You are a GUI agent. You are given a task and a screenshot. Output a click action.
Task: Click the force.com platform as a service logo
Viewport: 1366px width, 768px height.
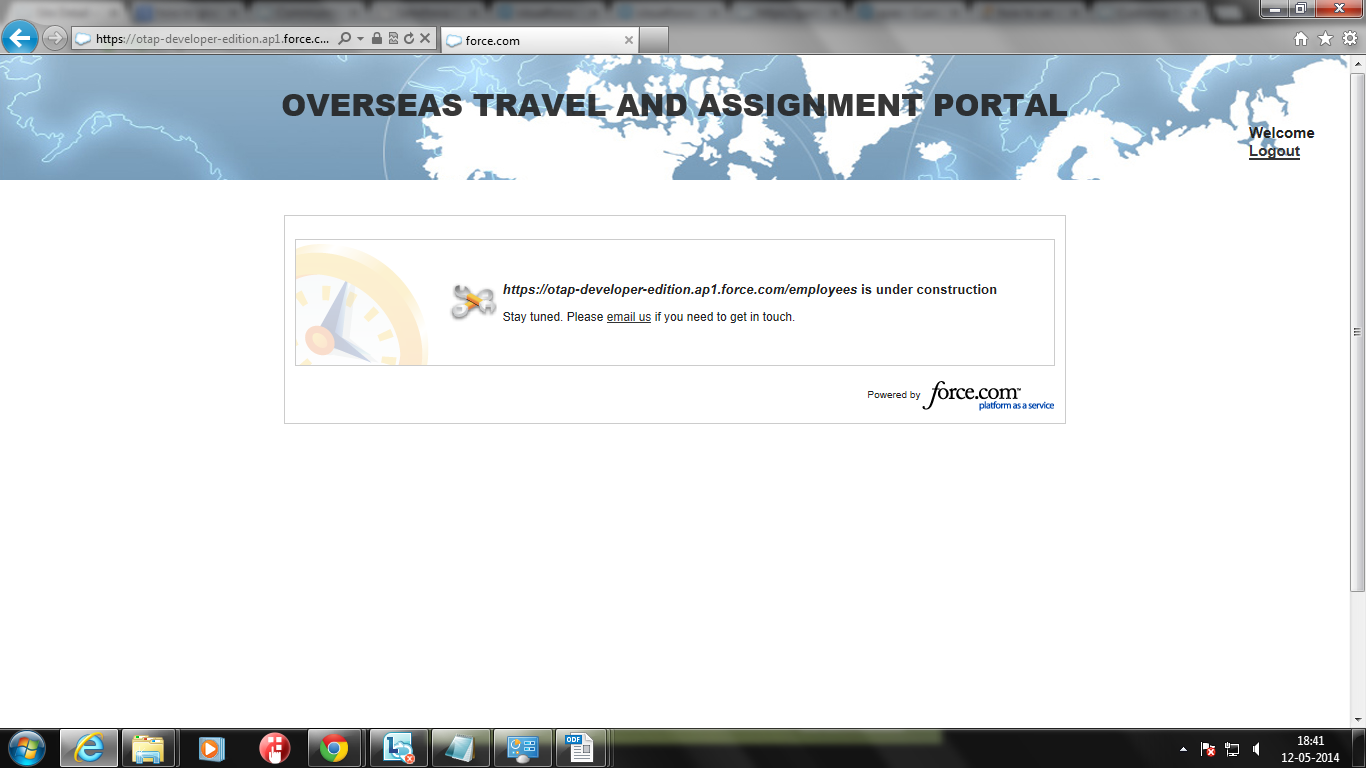coord(988,396)
